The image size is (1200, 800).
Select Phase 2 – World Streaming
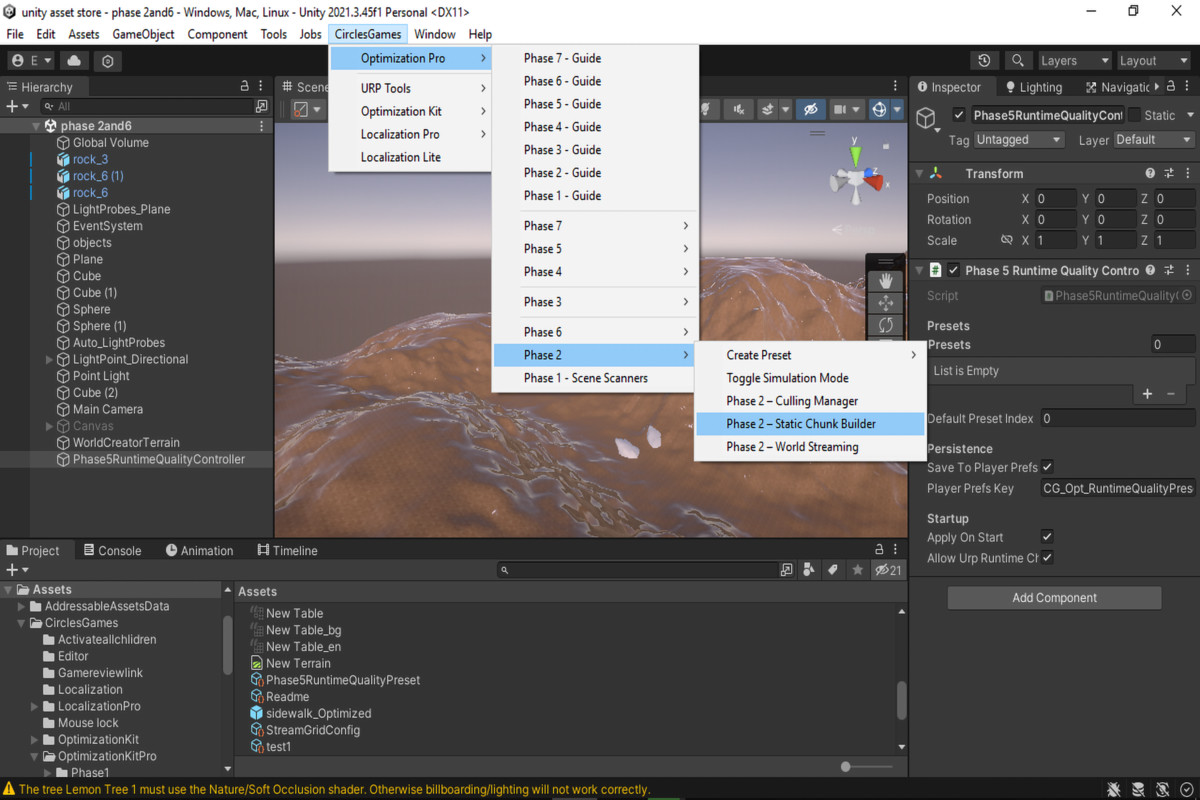click(x=810, y=447)
